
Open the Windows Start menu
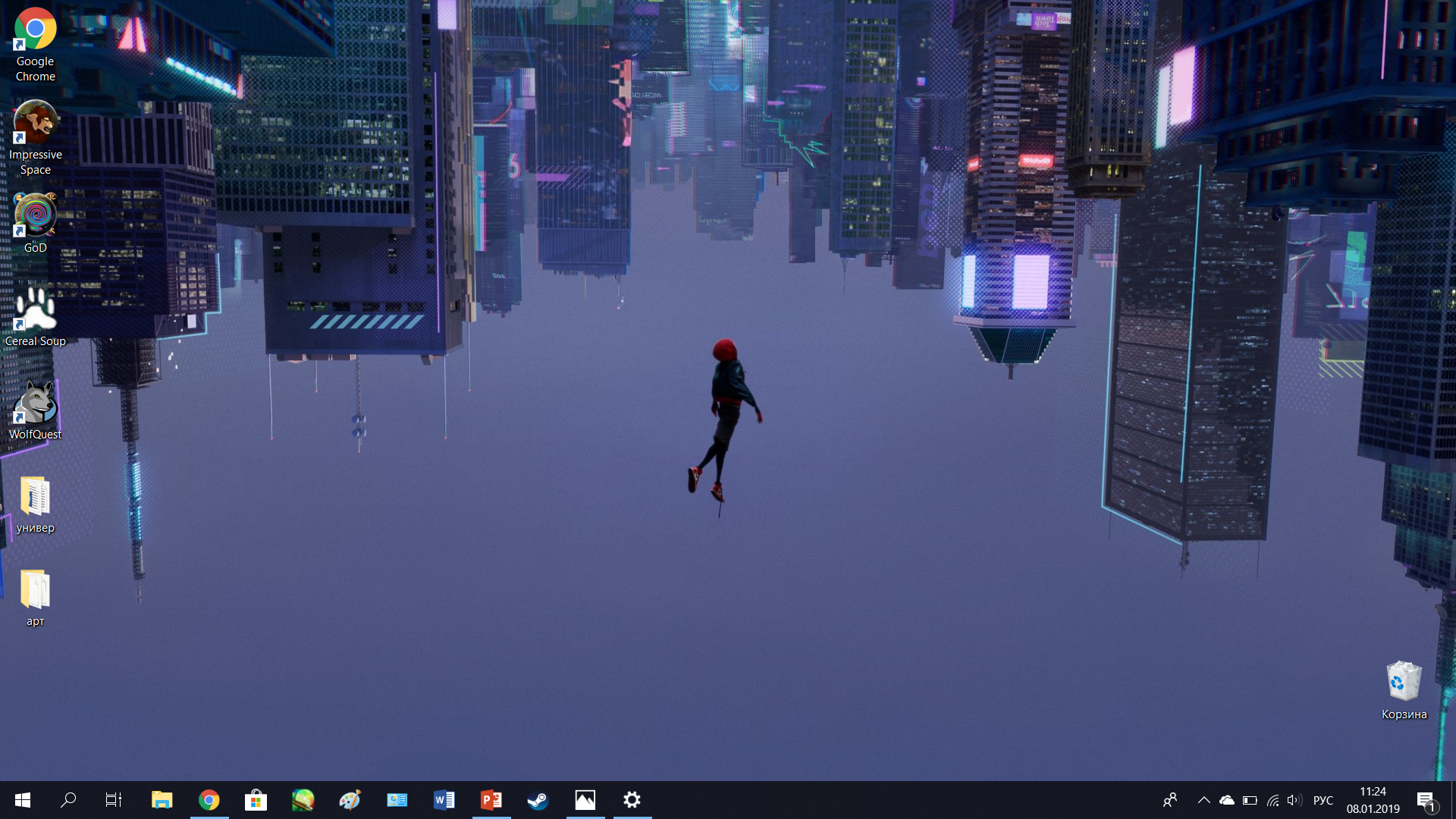pyautogui.click(x=23, y=800)
